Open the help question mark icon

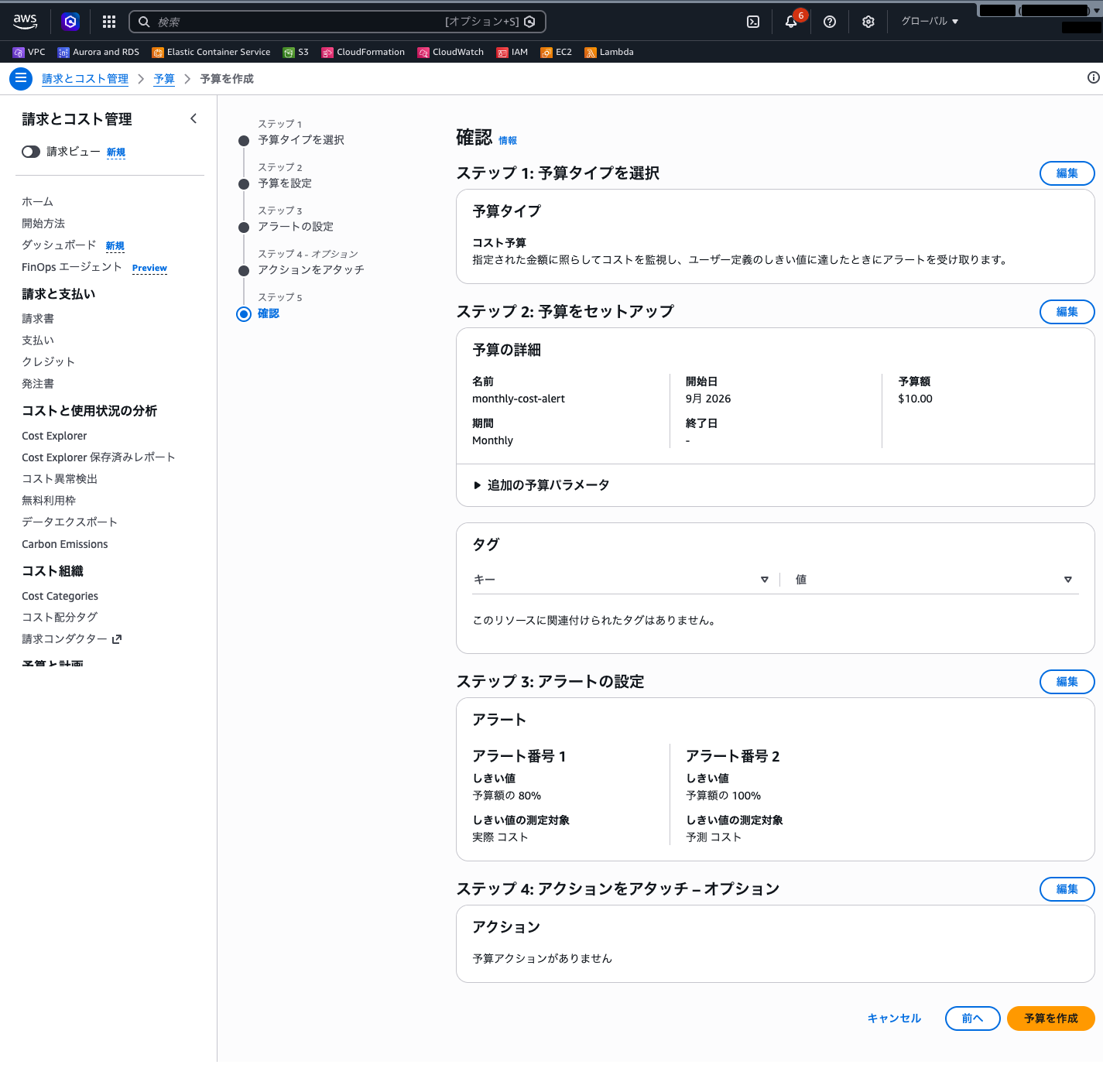point(830,22)
